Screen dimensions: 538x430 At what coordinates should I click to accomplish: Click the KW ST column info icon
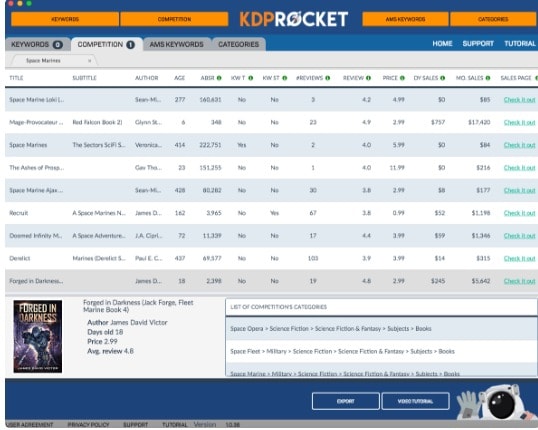pyautogui.click(x=284, y=78)
